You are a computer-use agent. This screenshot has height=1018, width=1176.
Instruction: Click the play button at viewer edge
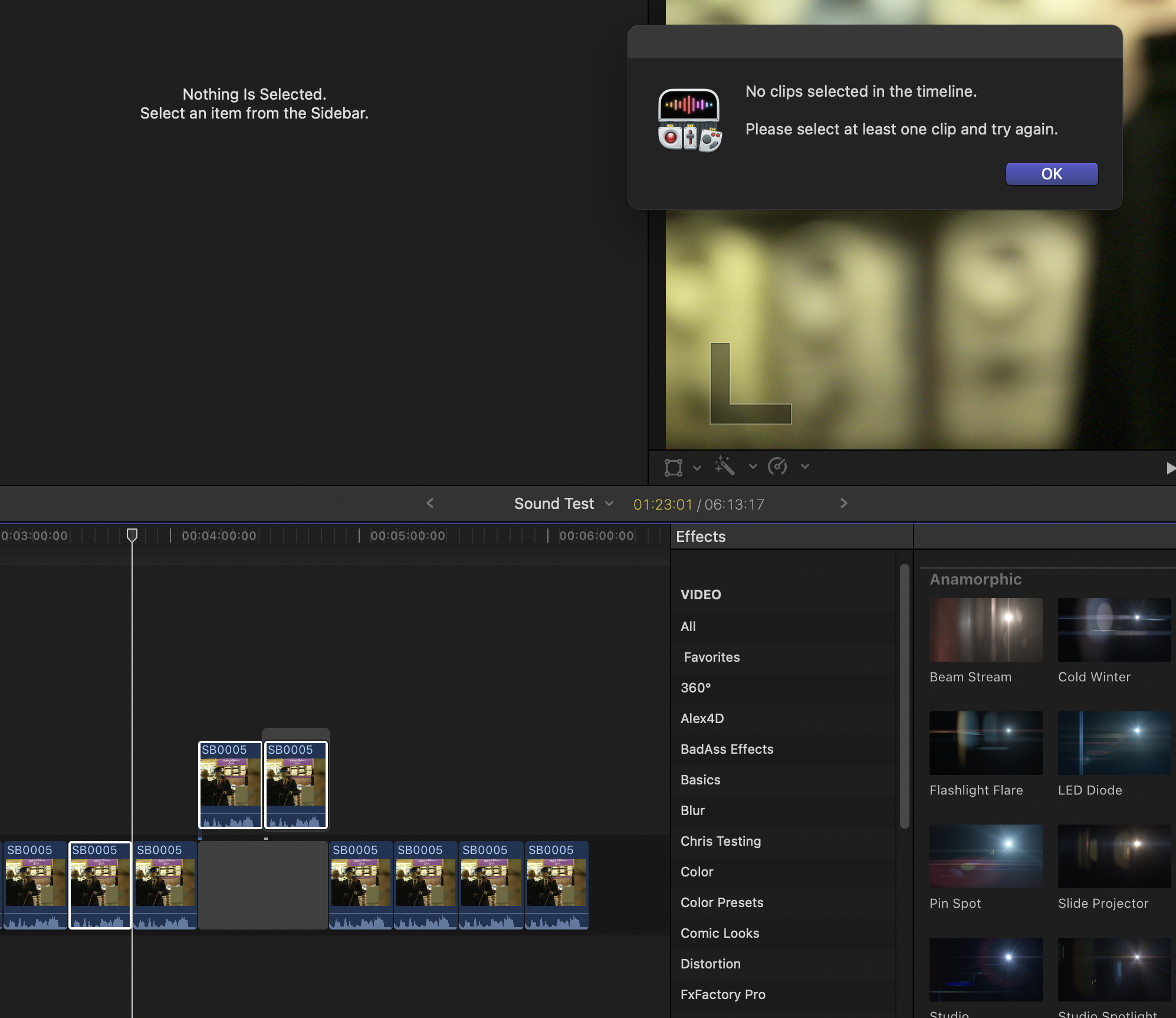coord(1170,468)
